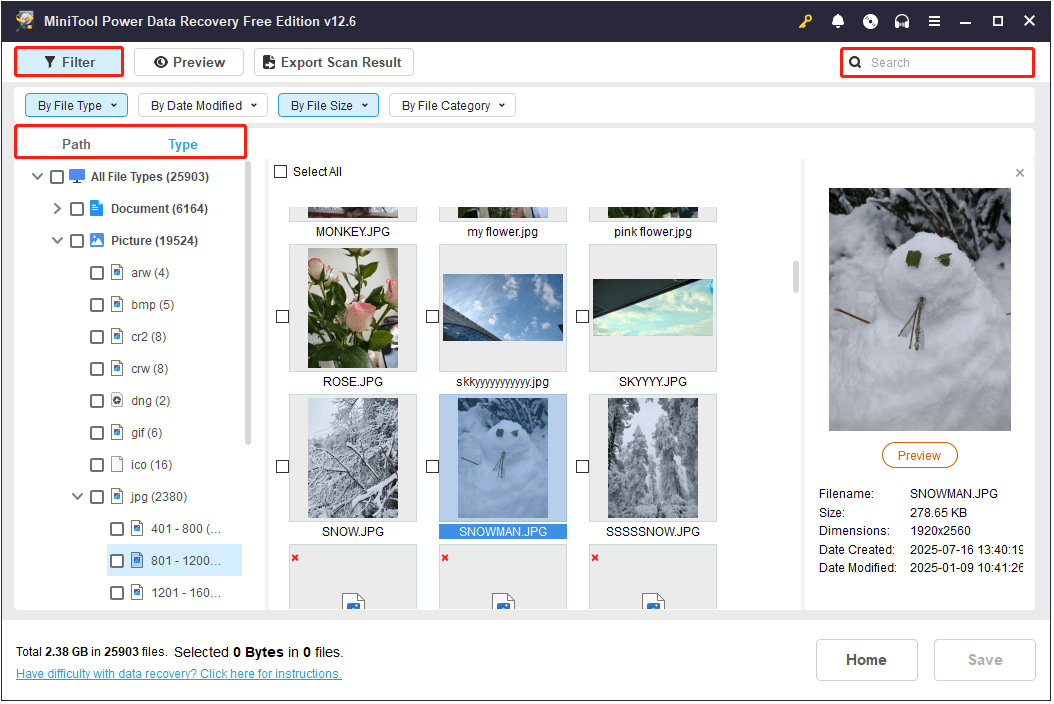Click the bell notification icon

pos(838,20)
